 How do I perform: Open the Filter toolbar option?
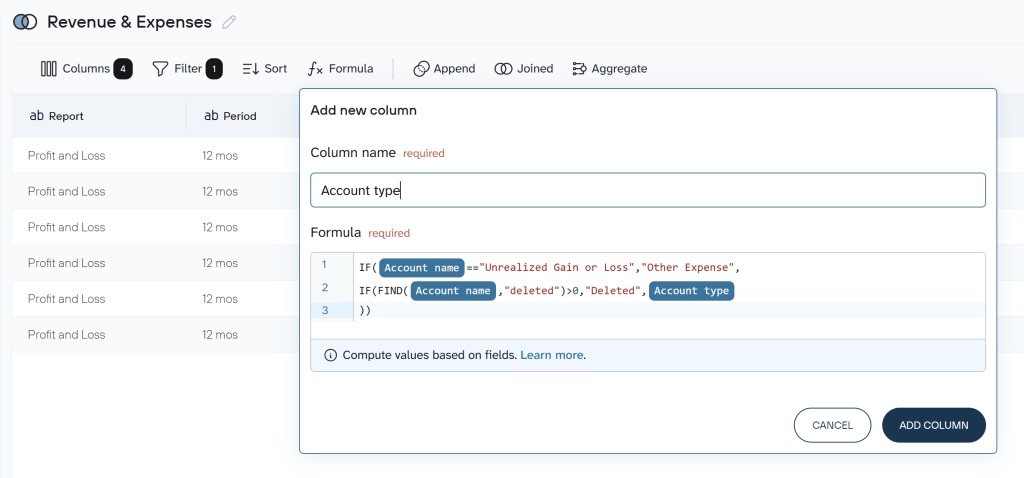tap(187, 69)
